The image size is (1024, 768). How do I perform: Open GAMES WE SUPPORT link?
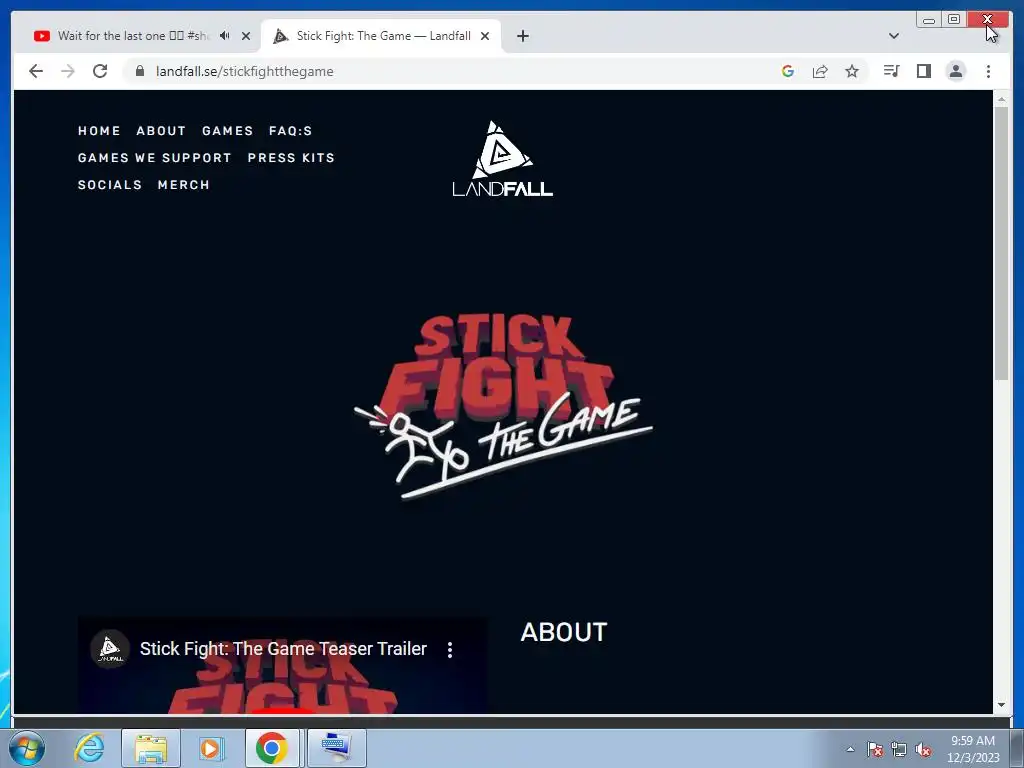click(155, 158)
